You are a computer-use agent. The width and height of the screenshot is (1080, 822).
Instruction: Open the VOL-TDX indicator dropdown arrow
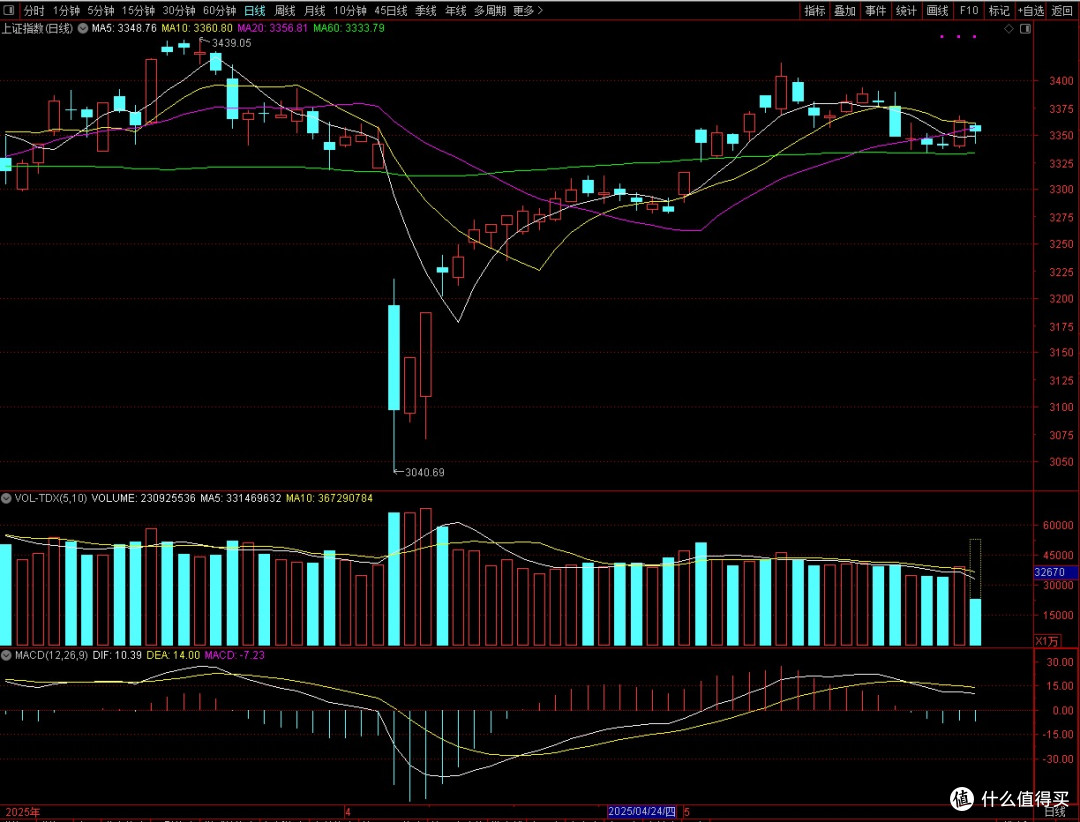[6, 498]
